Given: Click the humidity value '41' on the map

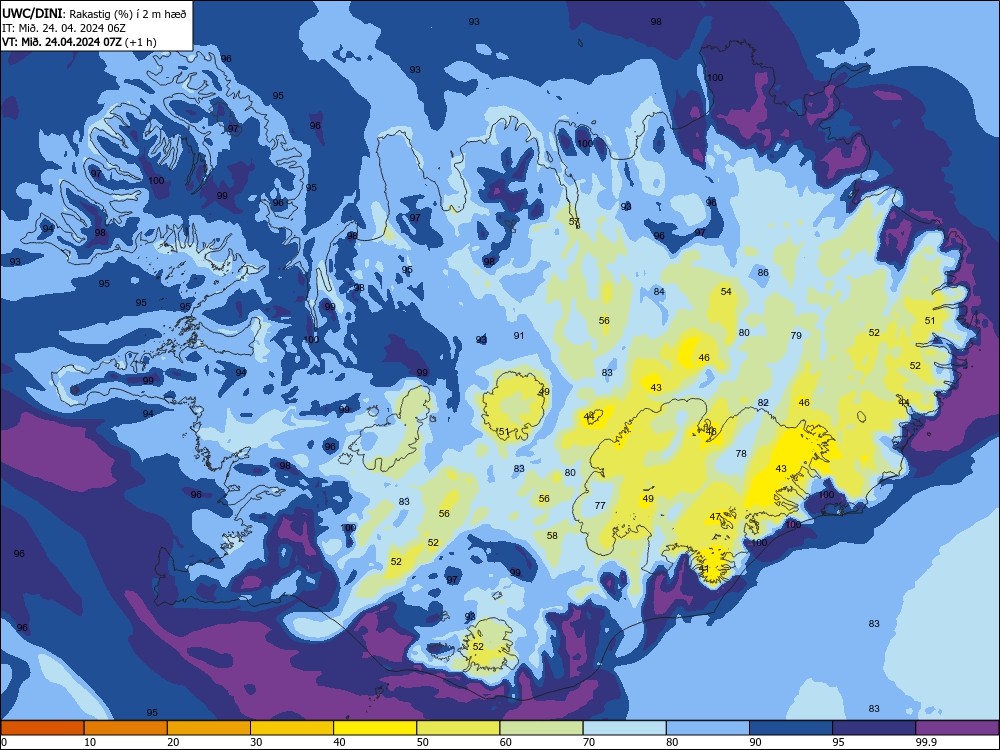Looking at the screenshot, I should [703, 568].
